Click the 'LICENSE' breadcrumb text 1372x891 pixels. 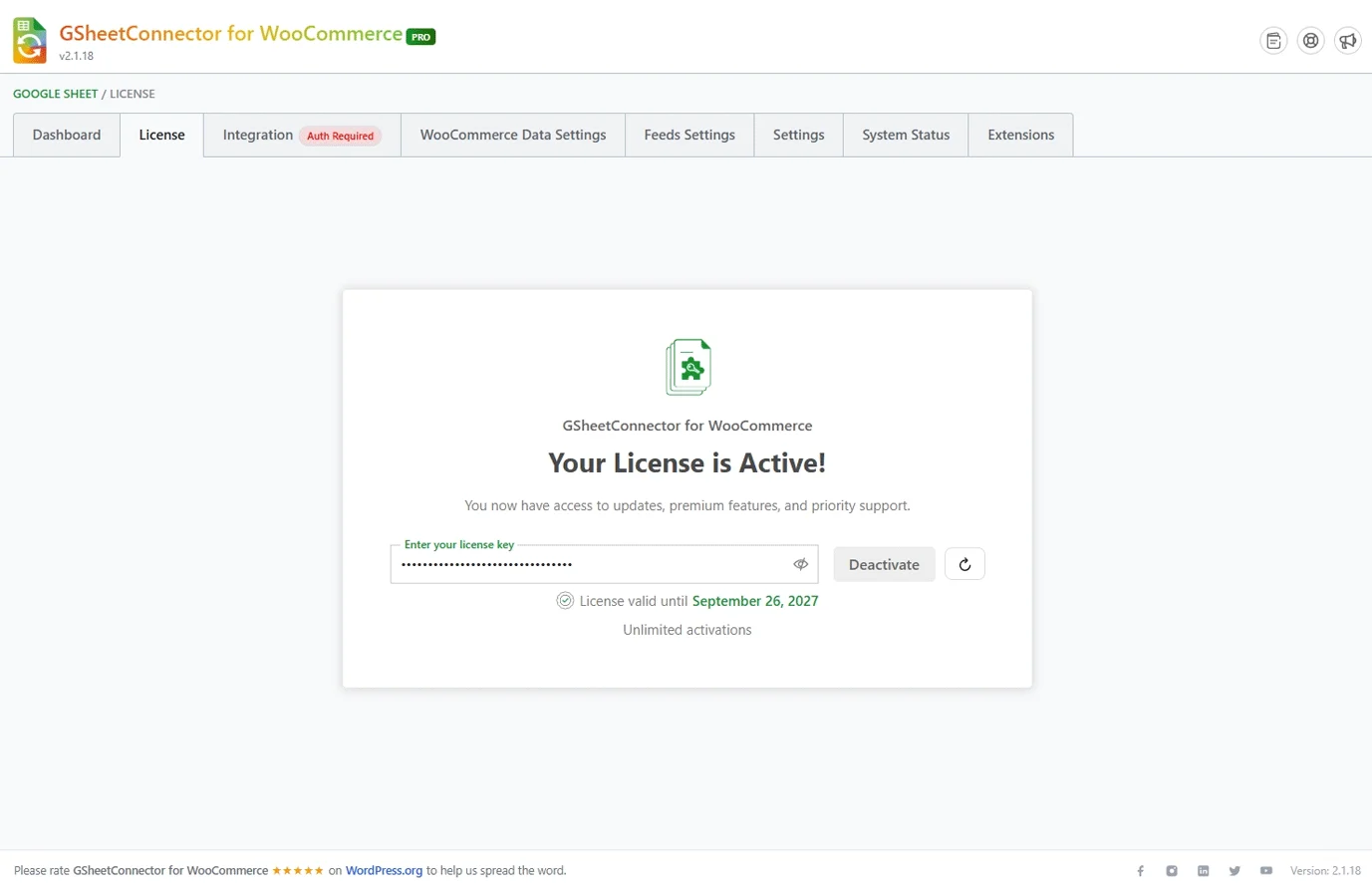(133, 94)
